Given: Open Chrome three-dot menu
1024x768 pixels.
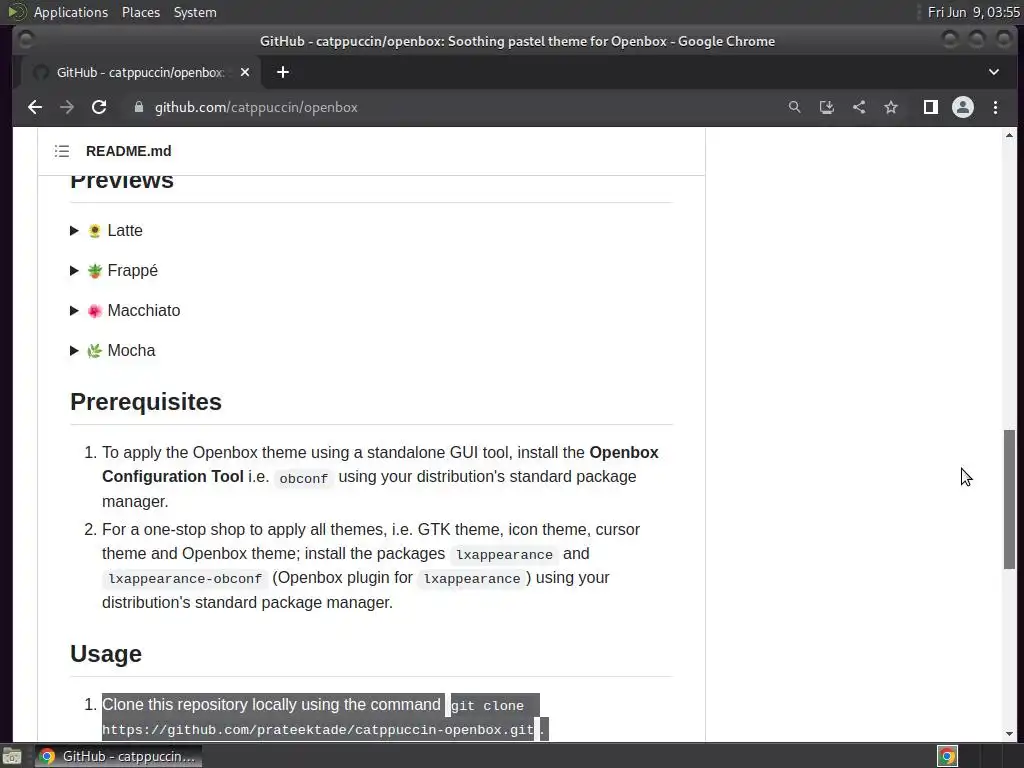Looking at the screenshot, I should (995, 107).
